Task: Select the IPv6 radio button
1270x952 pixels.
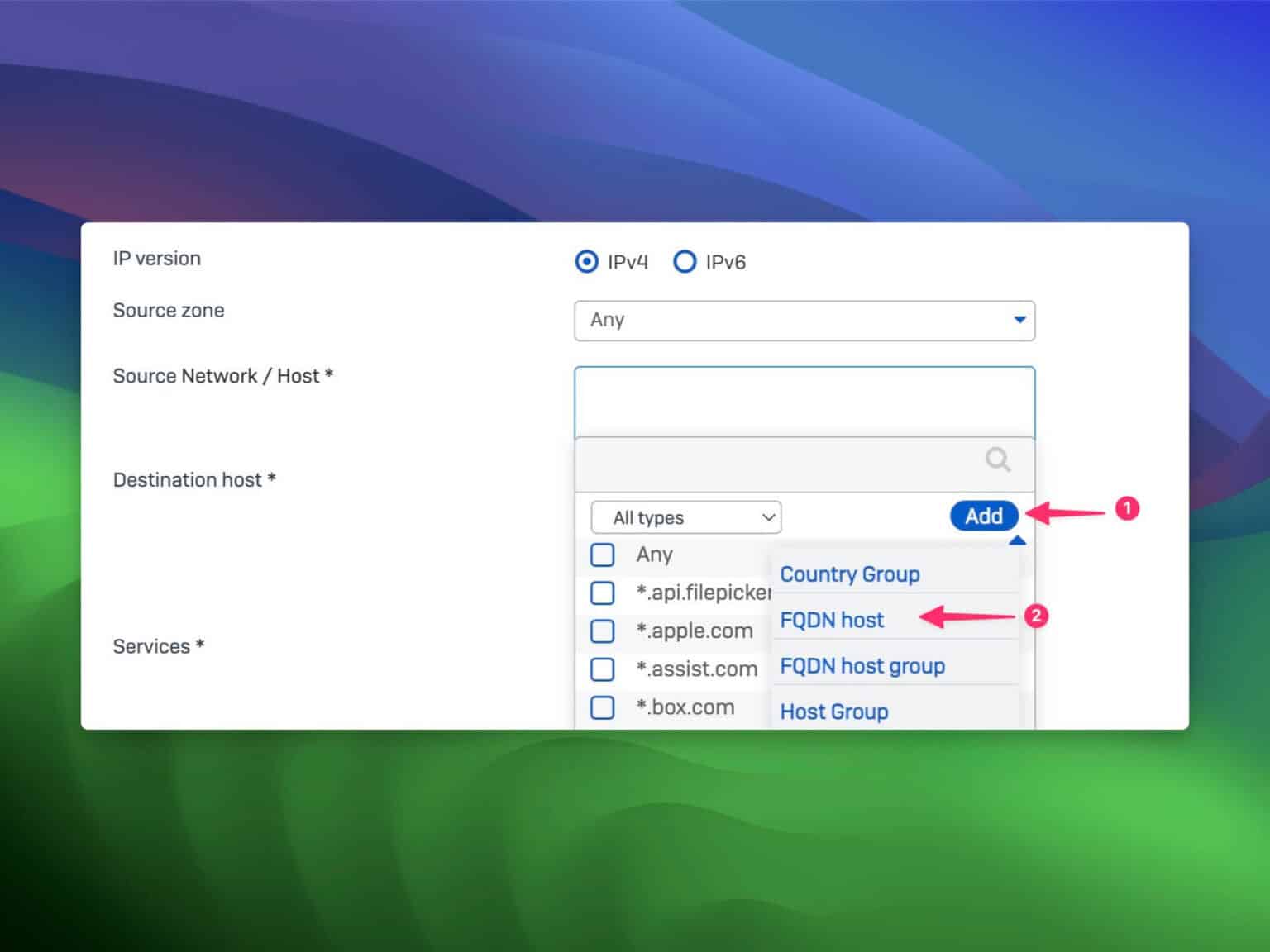Action: 685,261
